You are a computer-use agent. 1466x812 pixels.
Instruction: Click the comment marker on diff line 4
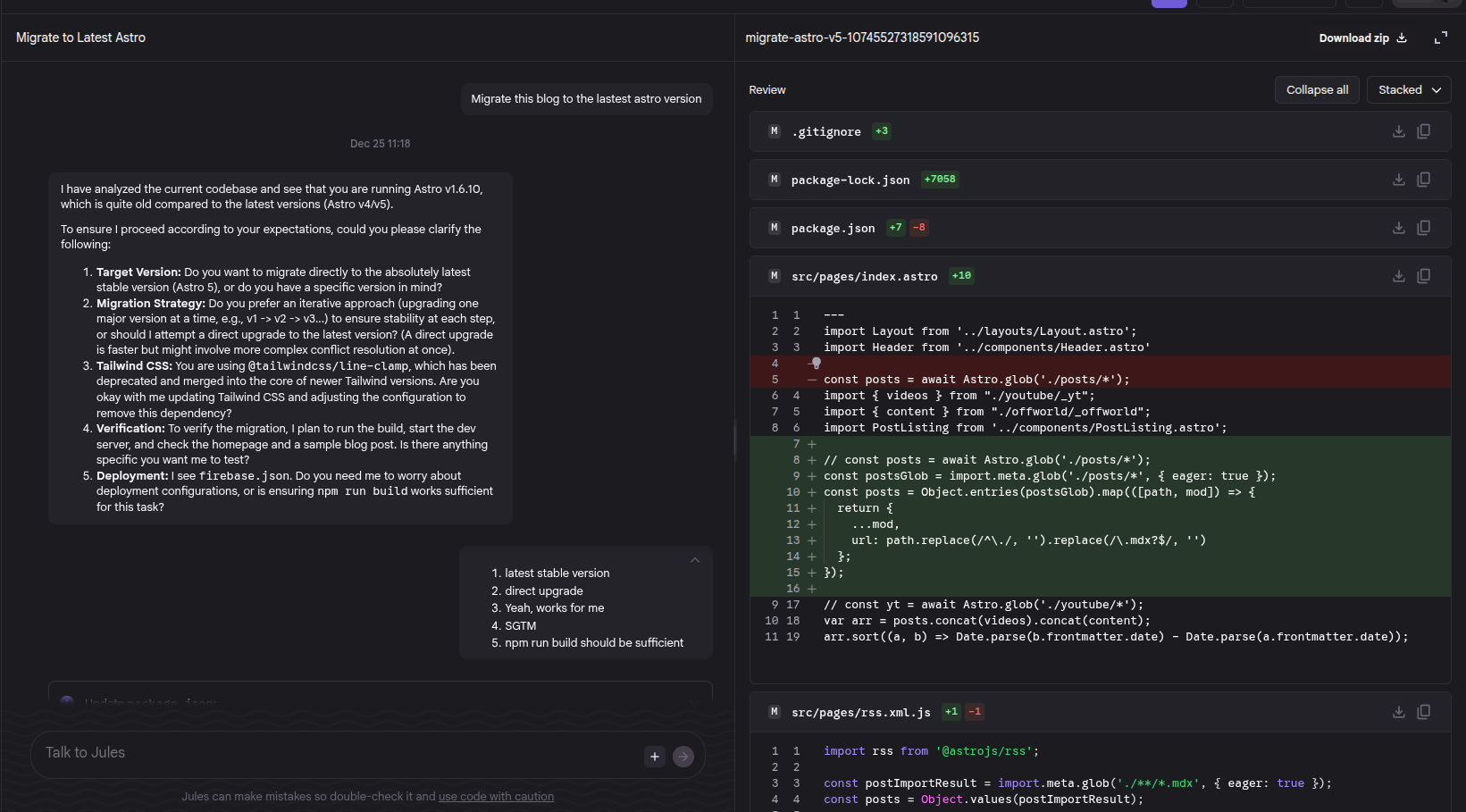[x=816, y=364]
